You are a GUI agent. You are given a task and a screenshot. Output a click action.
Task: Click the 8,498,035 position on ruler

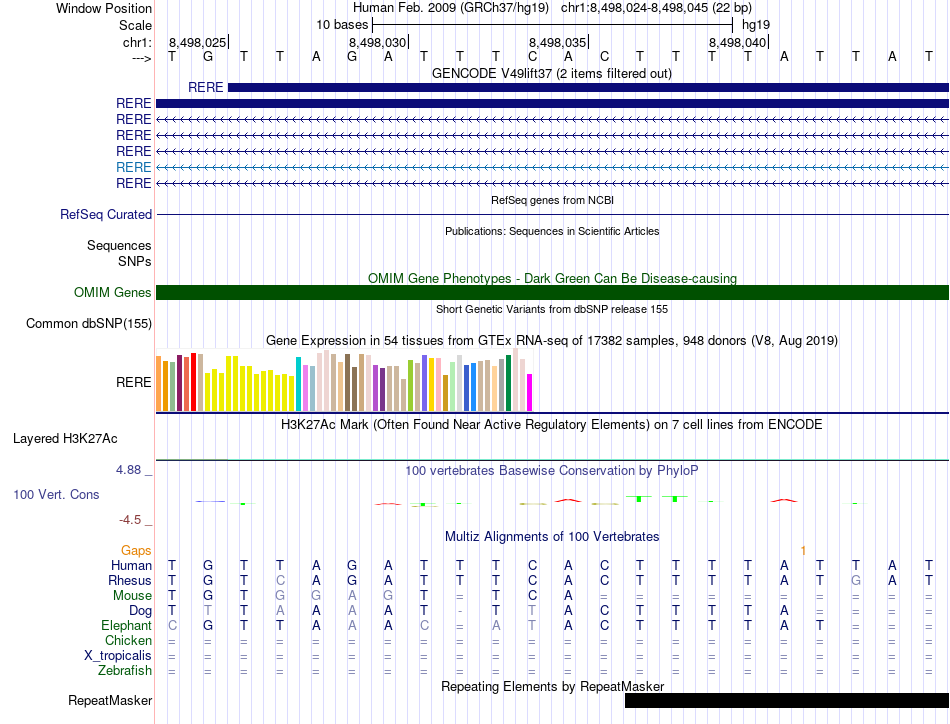pyautogui.click(x=557, y=42)
